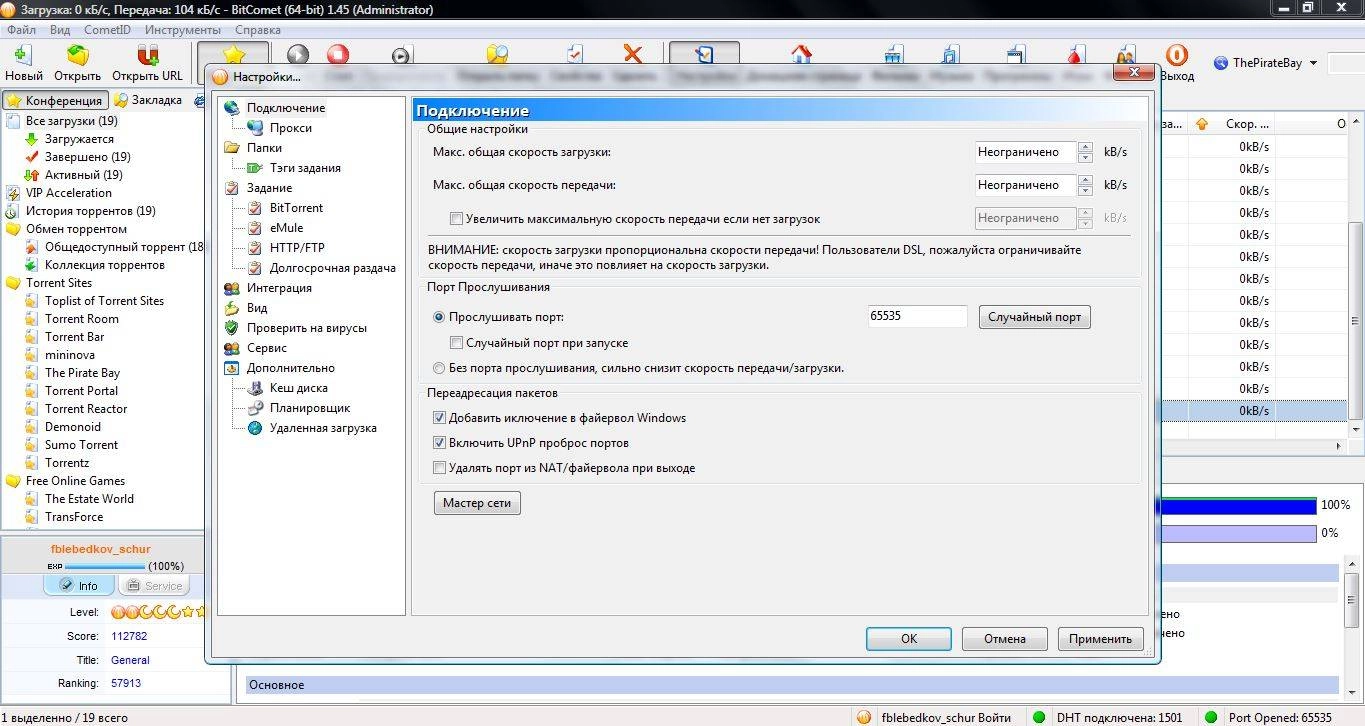1365x726 pixels.
Task: Open the Дополнительно settings section
Action: (x=290, y=368)
